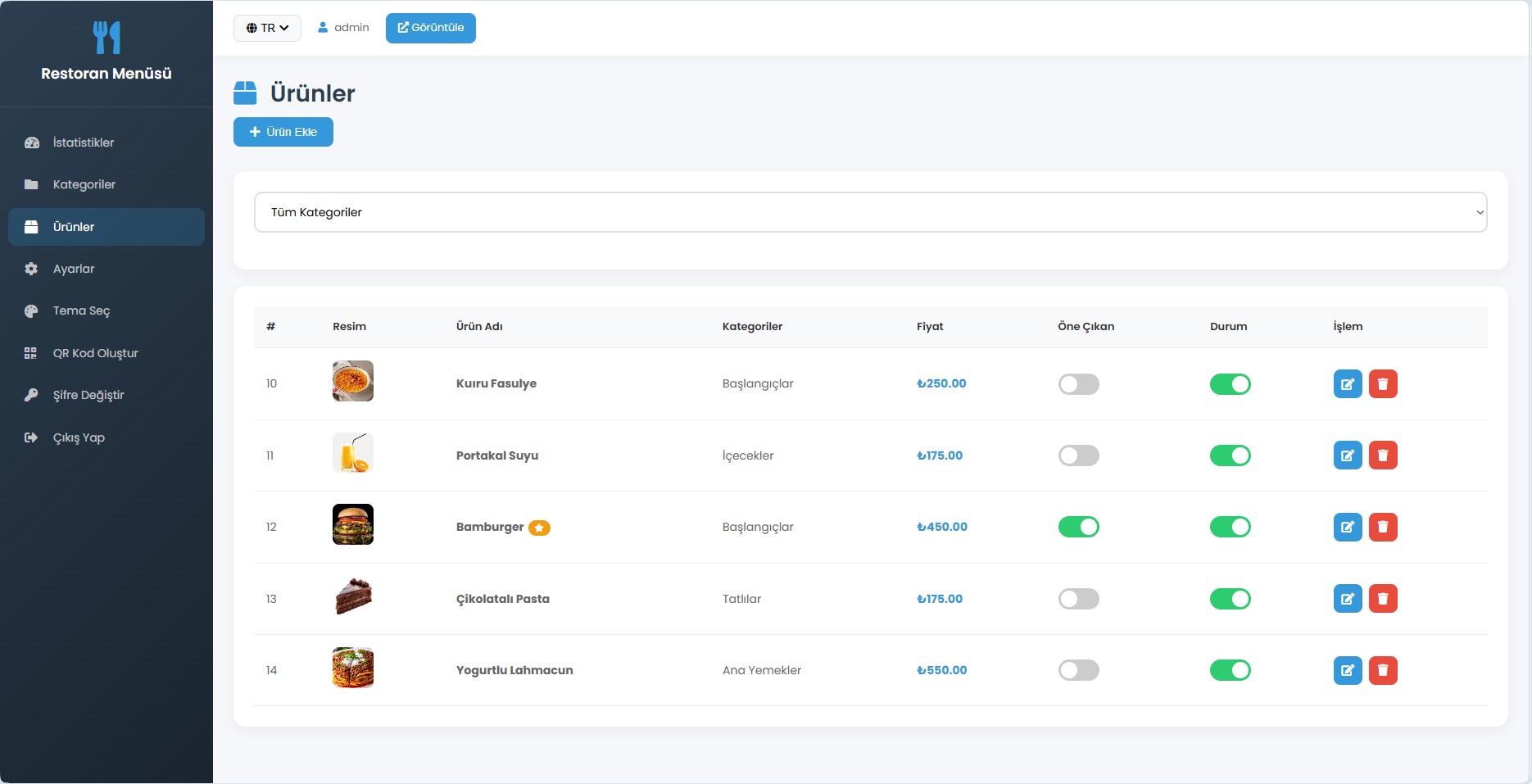Turn off Bamburger featured switch
This screenshot has height=784, width=1532.
(1078, 527)
